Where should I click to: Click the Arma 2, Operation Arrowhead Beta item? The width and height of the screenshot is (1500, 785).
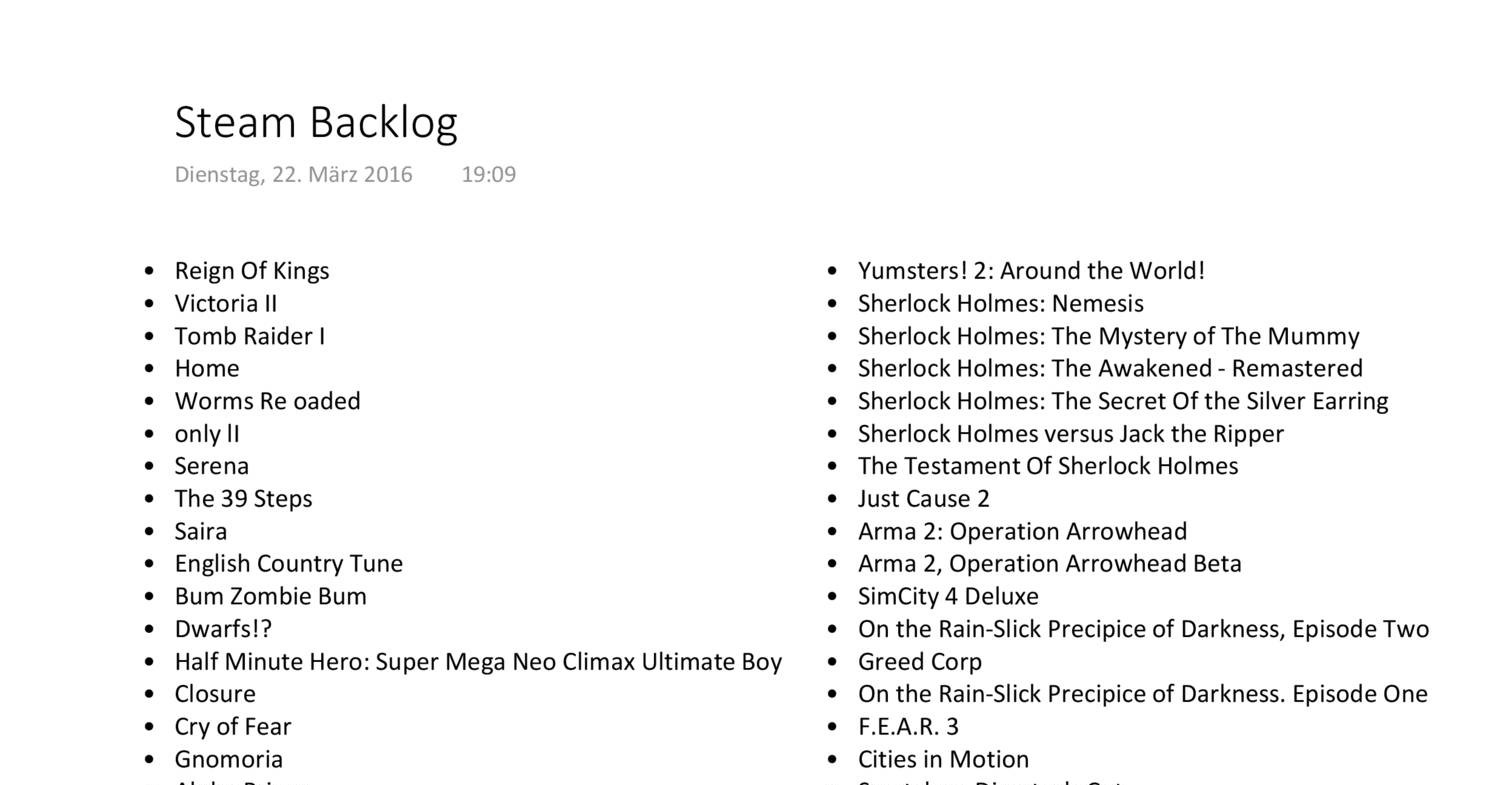pos(1049,563)
